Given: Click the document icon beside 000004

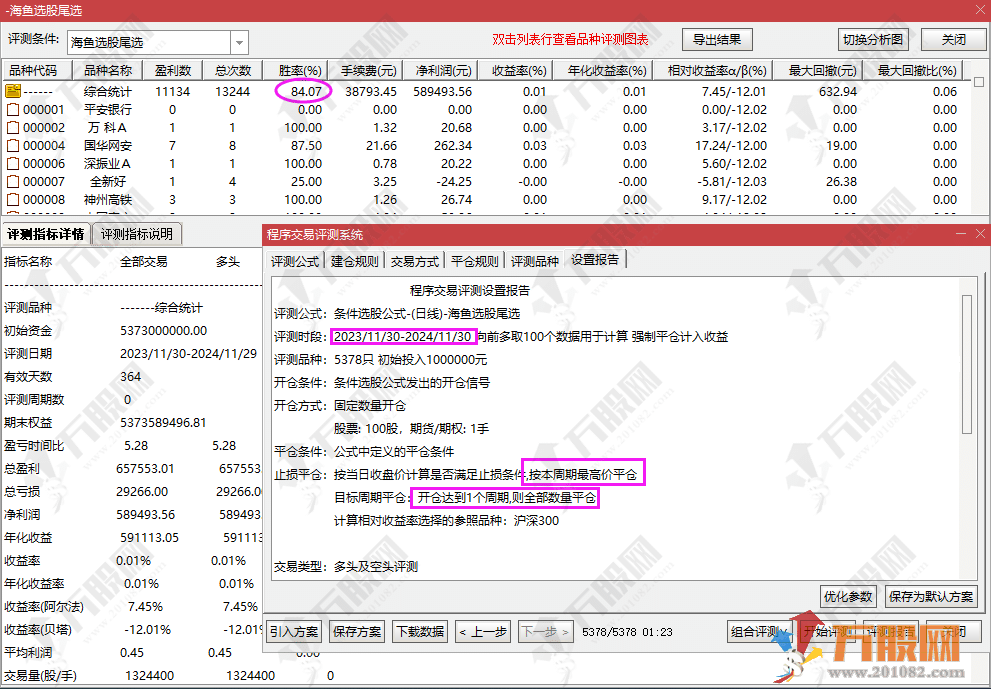Looking at the screenshot, I should 13,145.
